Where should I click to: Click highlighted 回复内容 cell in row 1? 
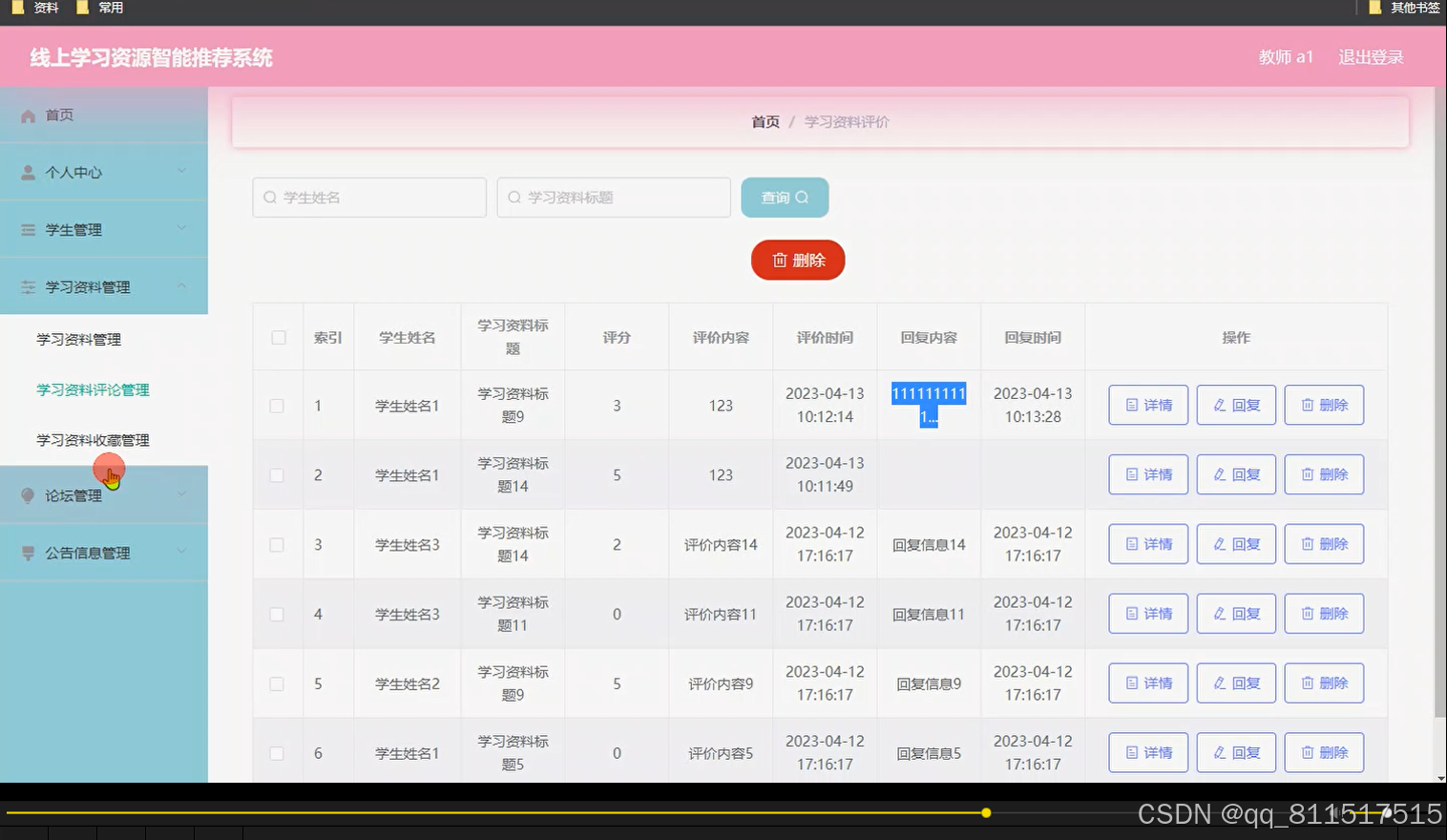pos(929,406)
